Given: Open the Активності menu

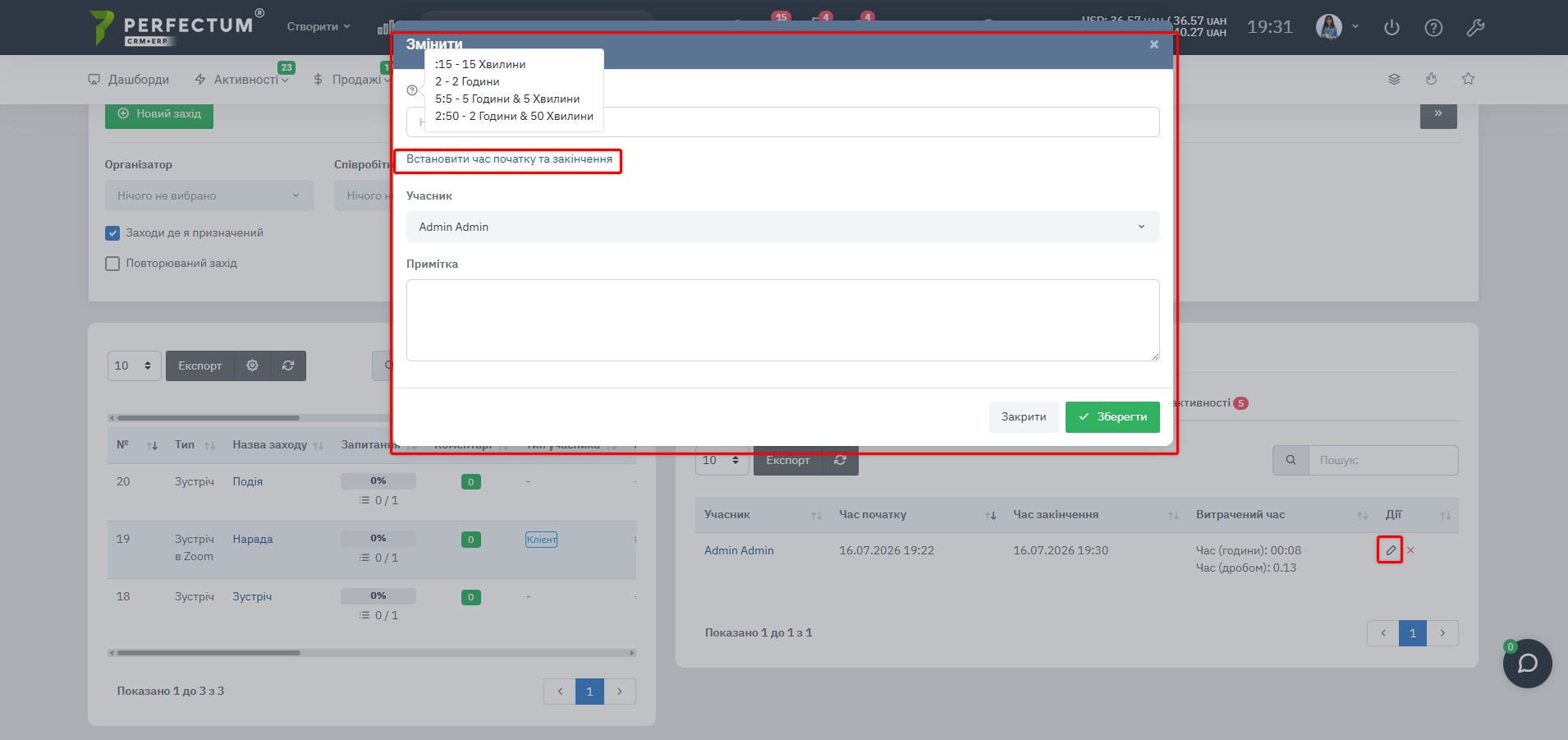Looking at the screenshot, I should [x=241, y=80].
